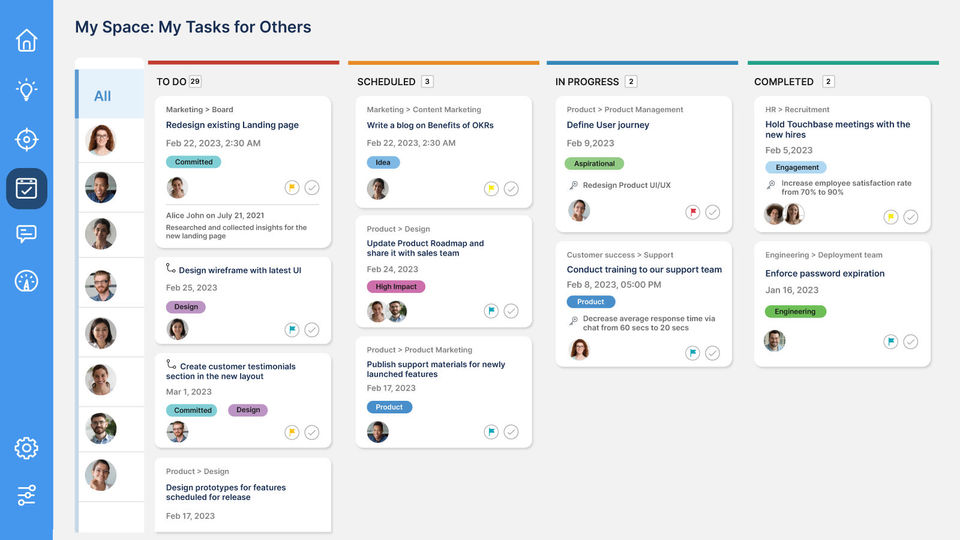Select the All filter tab
Image resolution: width=960 pixels, height=540 pixels.
point(102,96)
